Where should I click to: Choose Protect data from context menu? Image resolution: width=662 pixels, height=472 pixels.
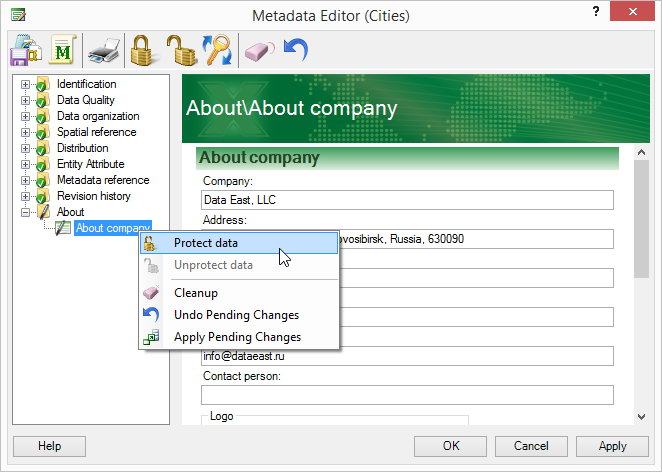(205, 243)
